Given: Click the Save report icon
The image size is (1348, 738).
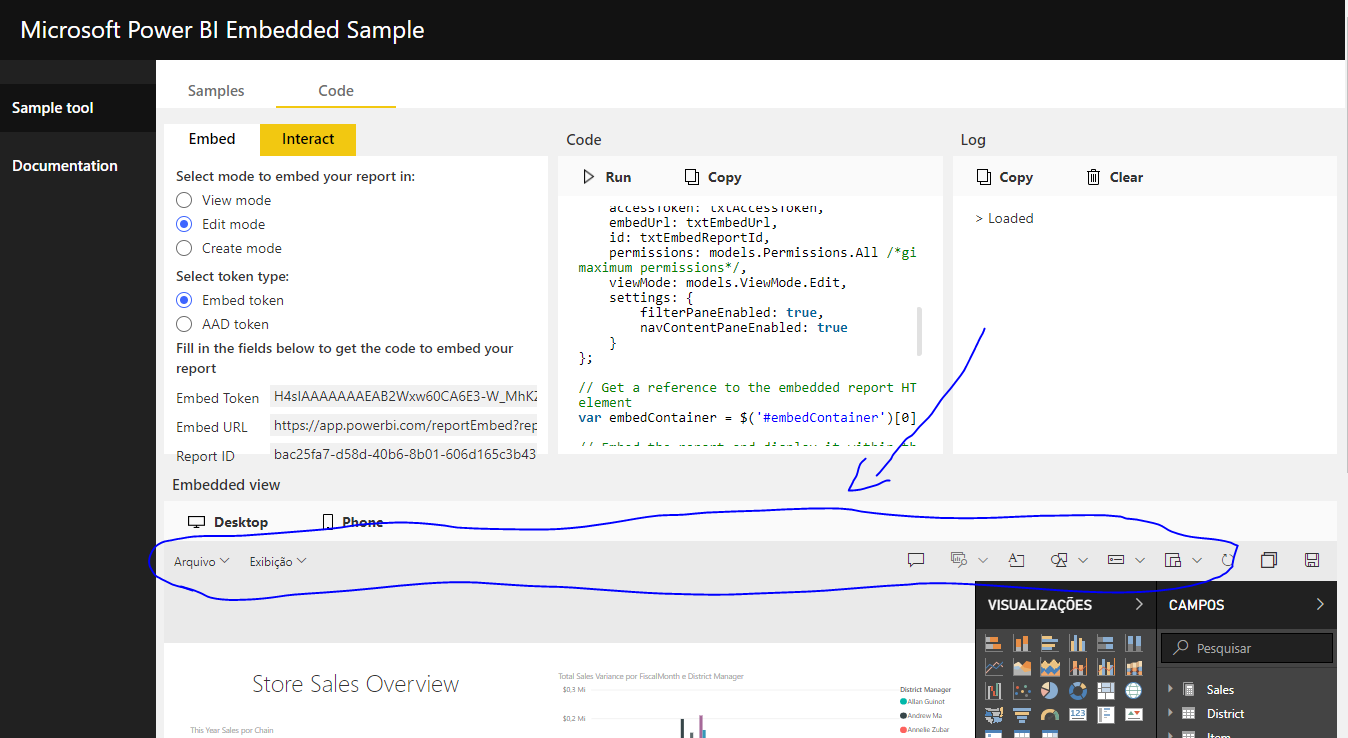Looking at the screenshot, I should tap(1312, 560).
